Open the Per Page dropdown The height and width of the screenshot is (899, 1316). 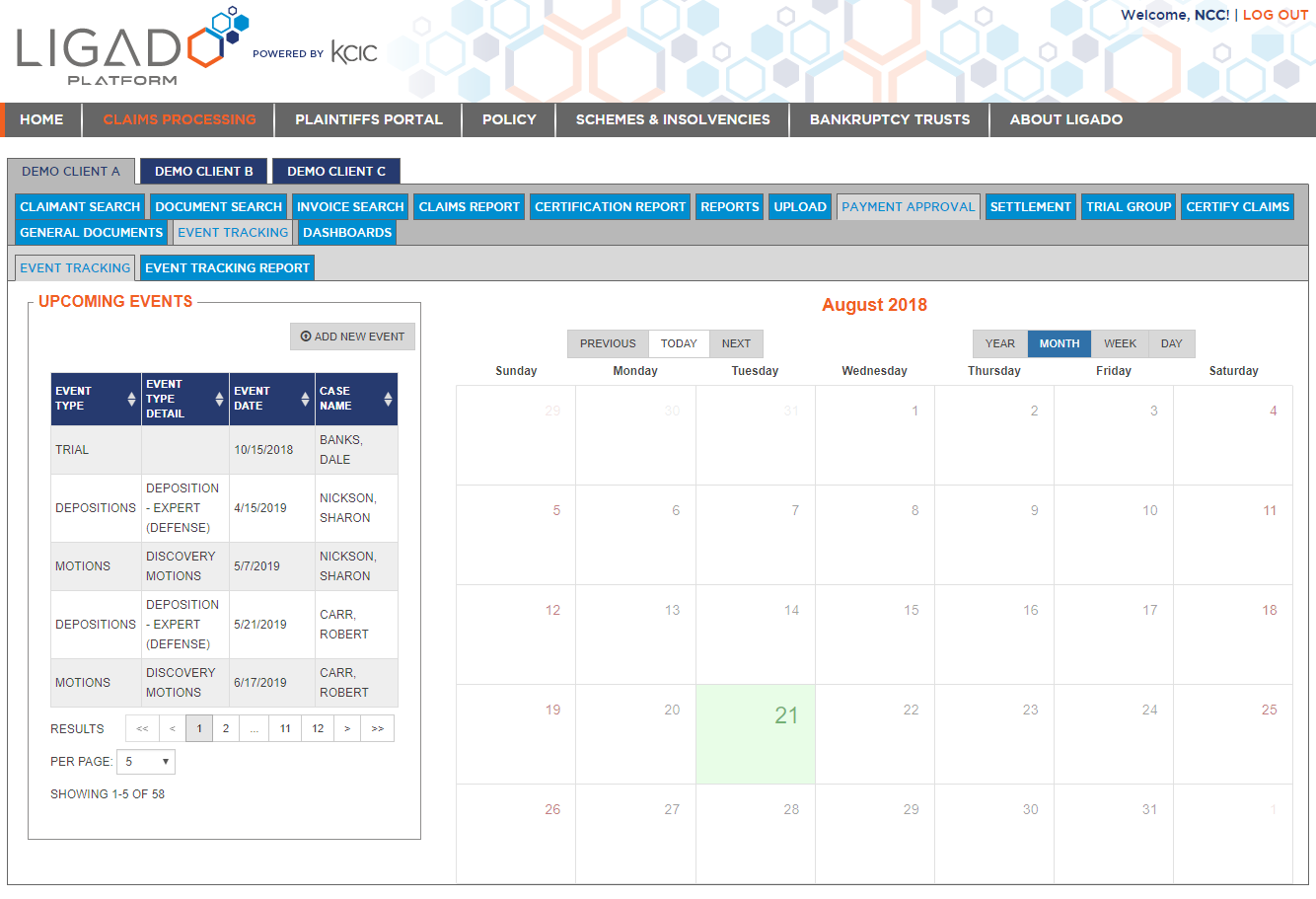click(x=146, y=762)
